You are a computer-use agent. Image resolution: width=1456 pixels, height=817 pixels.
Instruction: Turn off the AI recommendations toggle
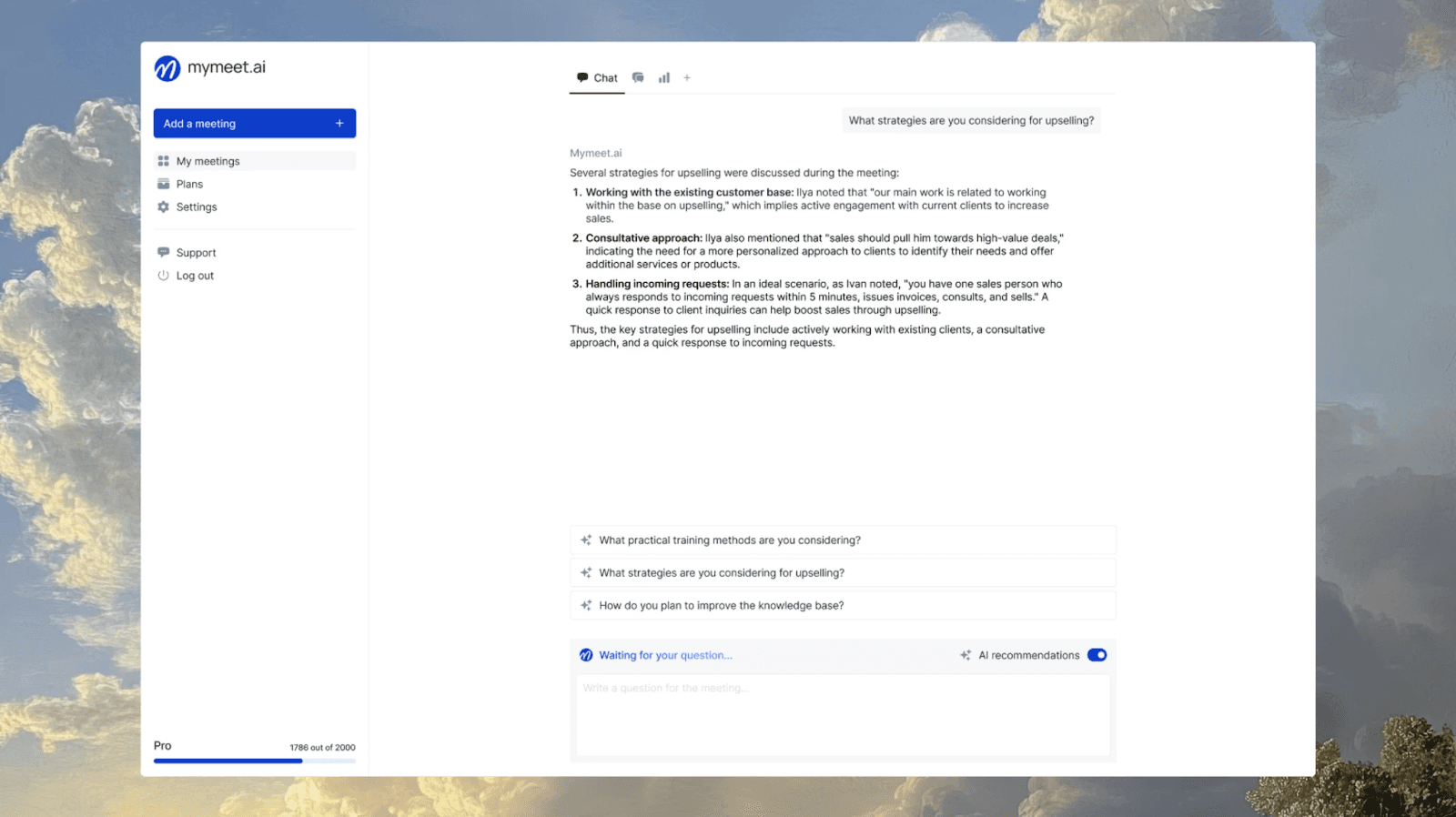1097,655
